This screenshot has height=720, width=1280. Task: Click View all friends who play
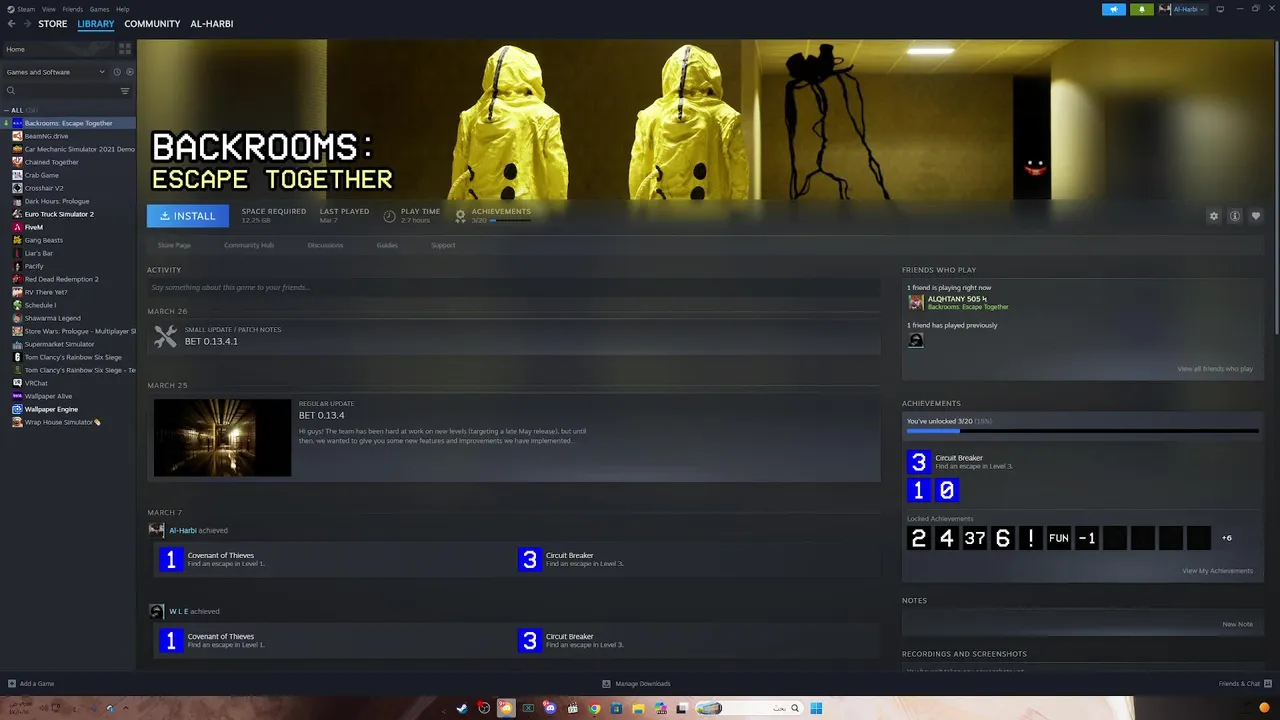[1215, 369]
